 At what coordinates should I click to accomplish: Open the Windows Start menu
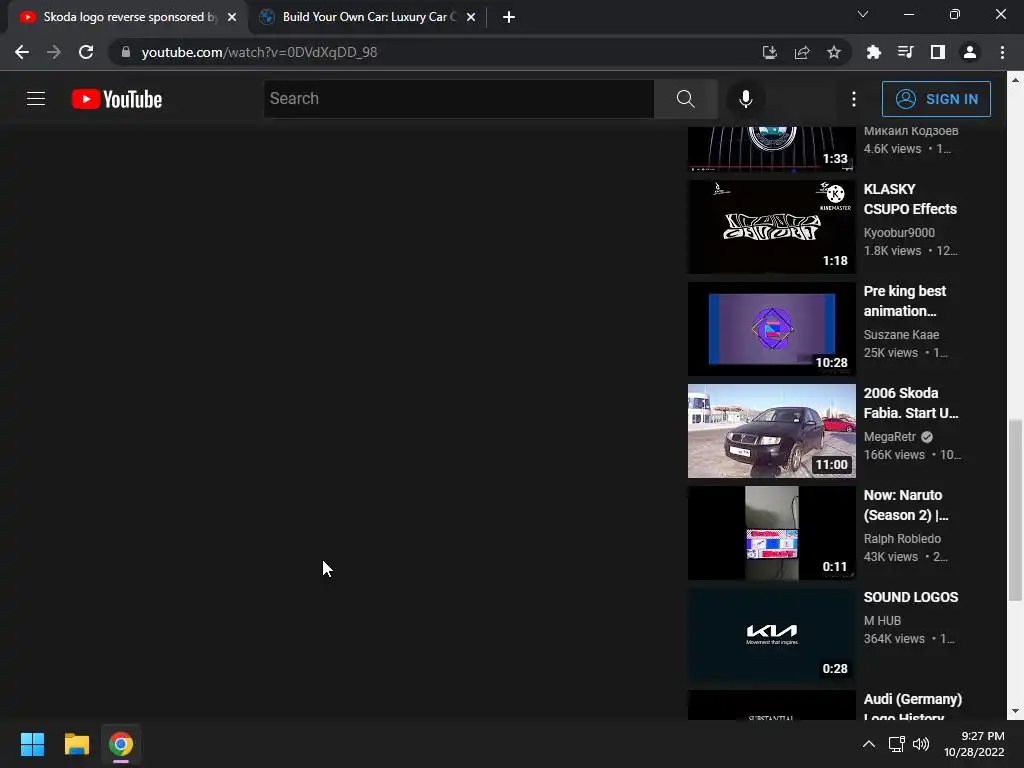[x=32, y=744]
